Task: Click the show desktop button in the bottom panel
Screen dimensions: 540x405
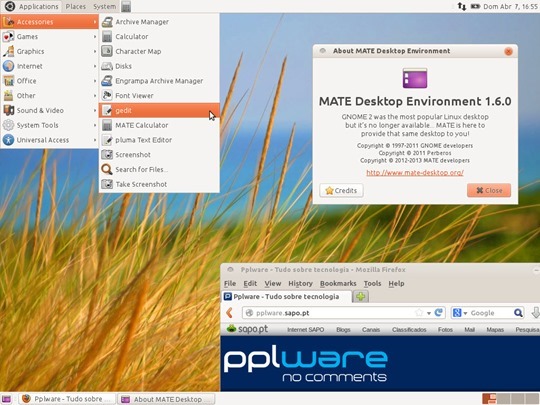Action: [x=7, y=399]
